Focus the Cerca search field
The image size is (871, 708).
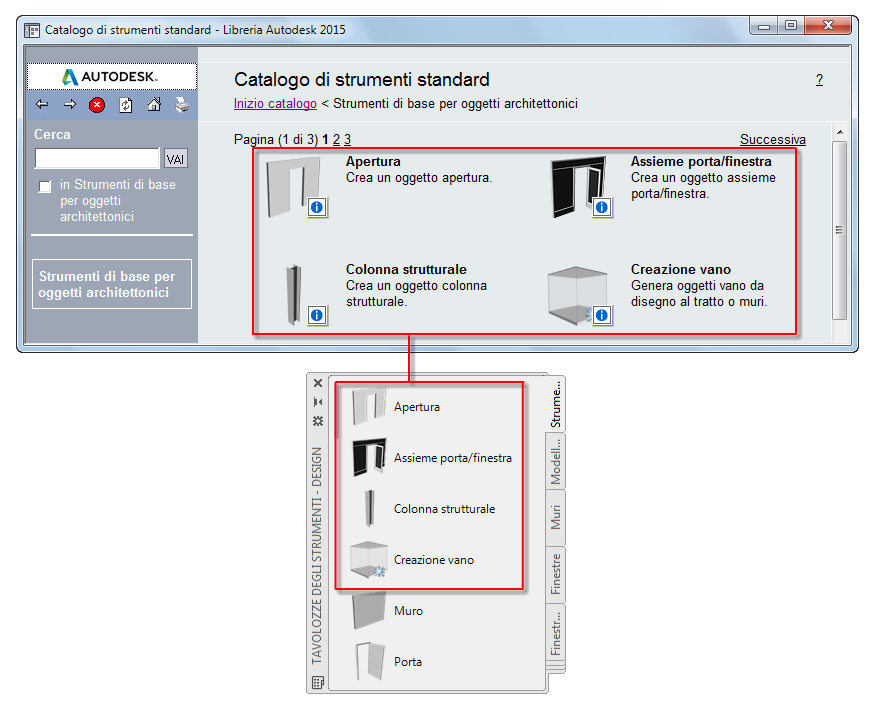click(97, 158)
